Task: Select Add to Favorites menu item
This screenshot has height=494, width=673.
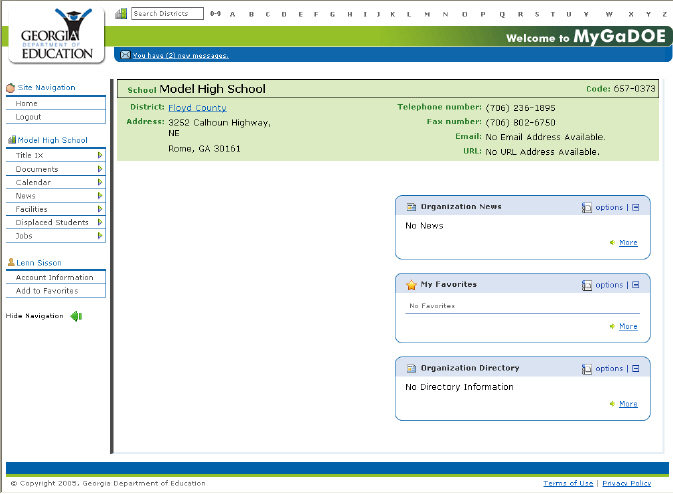Action: coord(56,291)
